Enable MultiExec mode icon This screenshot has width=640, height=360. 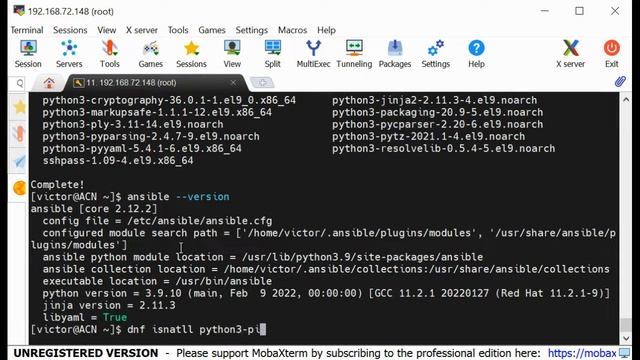313,54
